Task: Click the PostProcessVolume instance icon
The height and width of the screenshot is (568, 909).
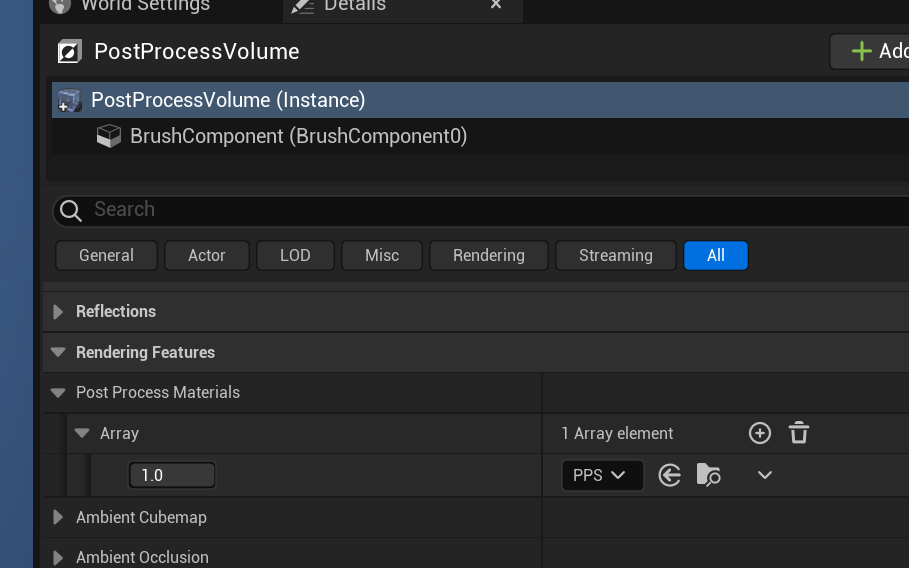Action: click(x=69, y=100)
